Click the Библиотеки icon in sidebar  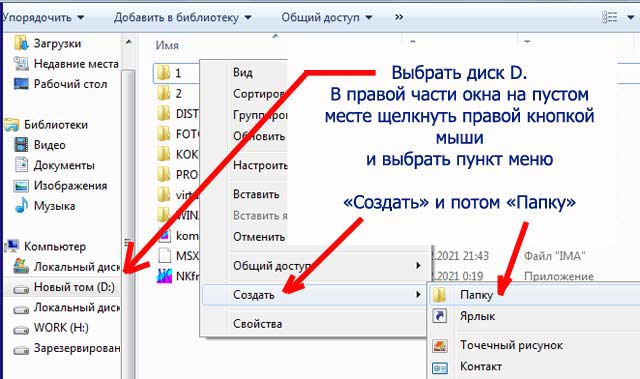tap(12, 124)
